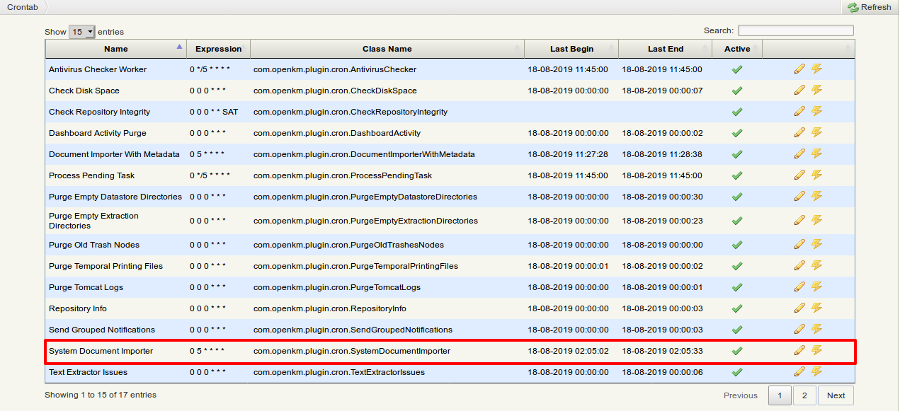Click the Refresh button
This screenshot has height=411, width=899.
(868, 7)
